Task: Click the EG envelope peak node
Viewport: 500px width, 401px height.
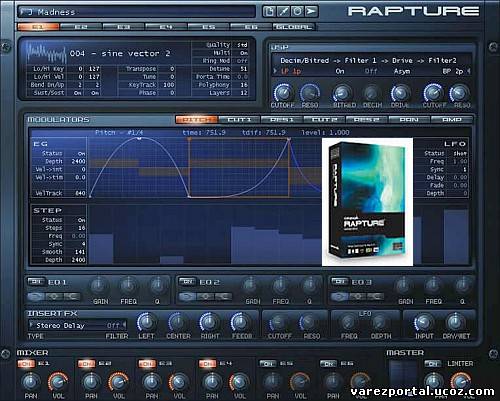Action: pos(140,138)
